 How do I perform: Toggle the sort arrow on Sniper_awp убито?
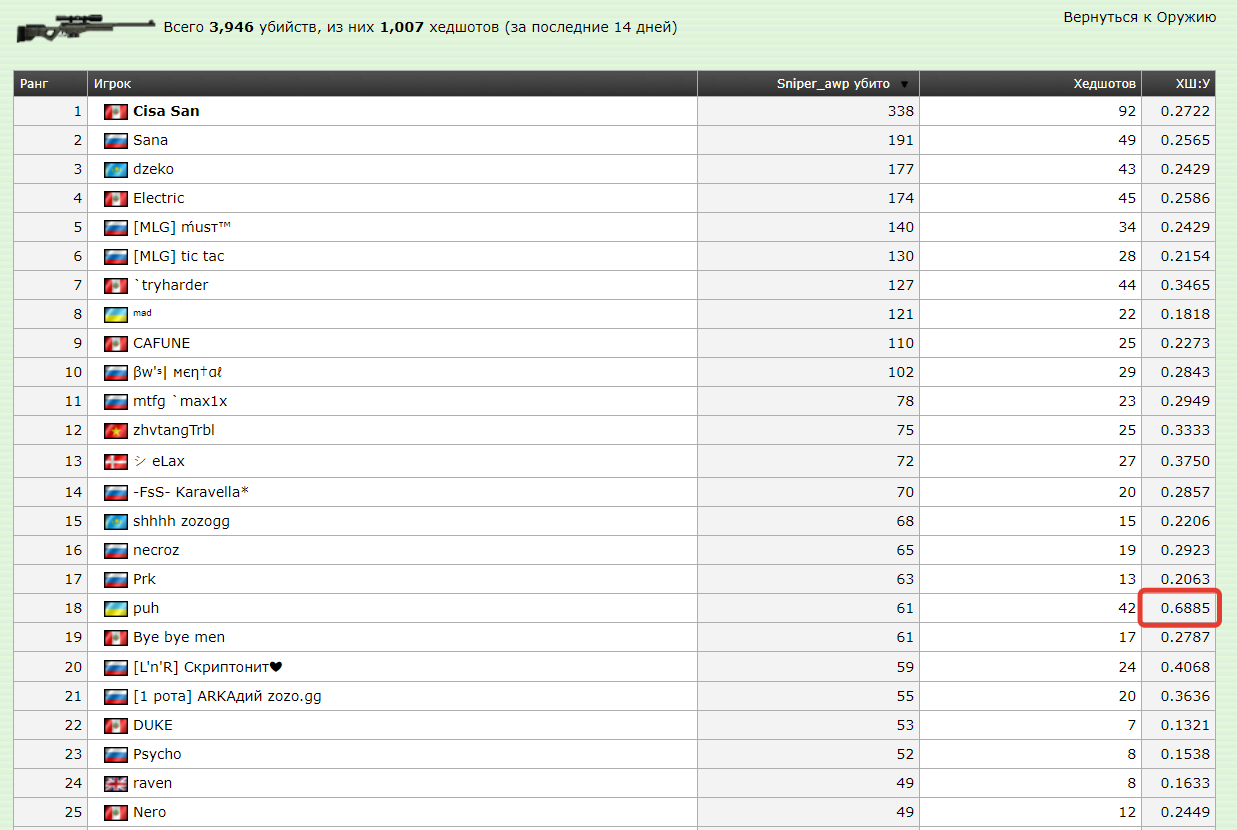coord(905,85)
